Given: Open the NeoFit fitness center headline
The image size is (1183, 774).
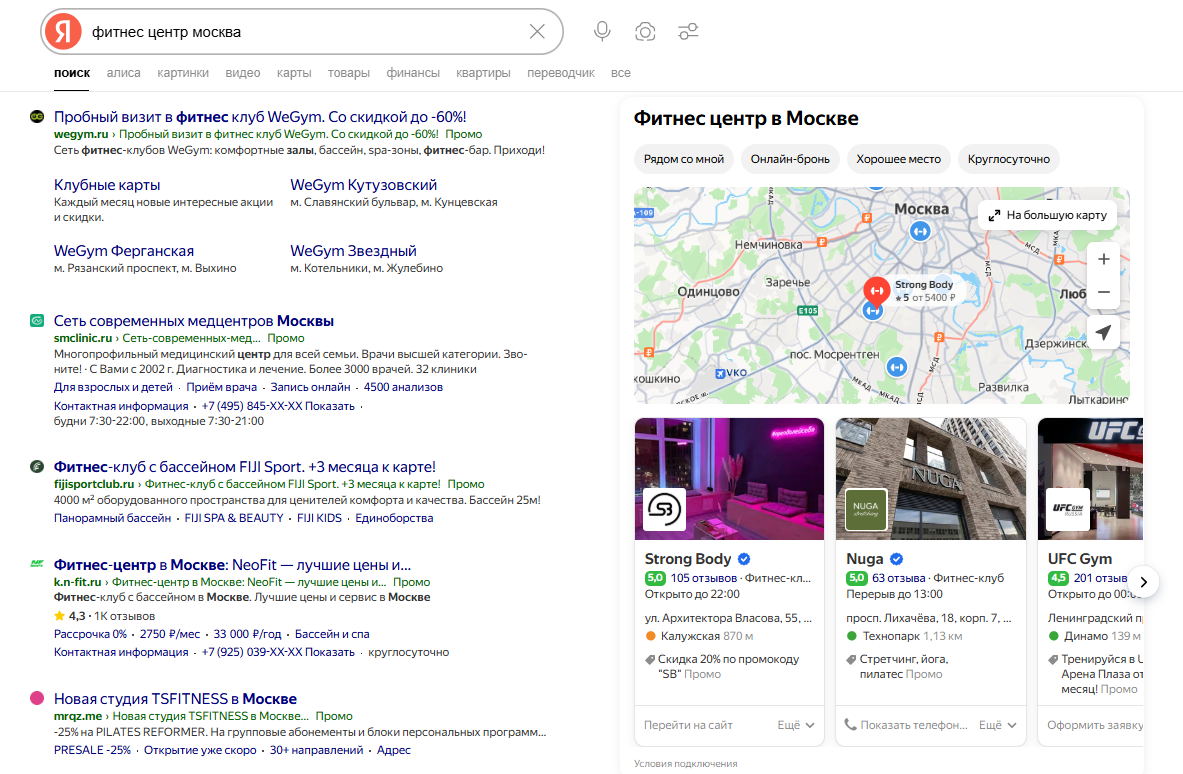Looking at the screenshot, I should point(232,565).
